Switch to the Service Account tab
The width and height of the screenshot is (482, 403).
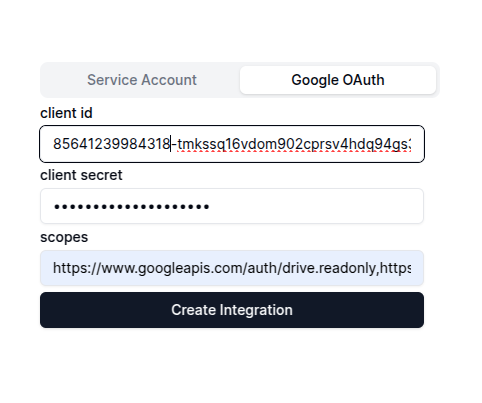coord(142,80)
